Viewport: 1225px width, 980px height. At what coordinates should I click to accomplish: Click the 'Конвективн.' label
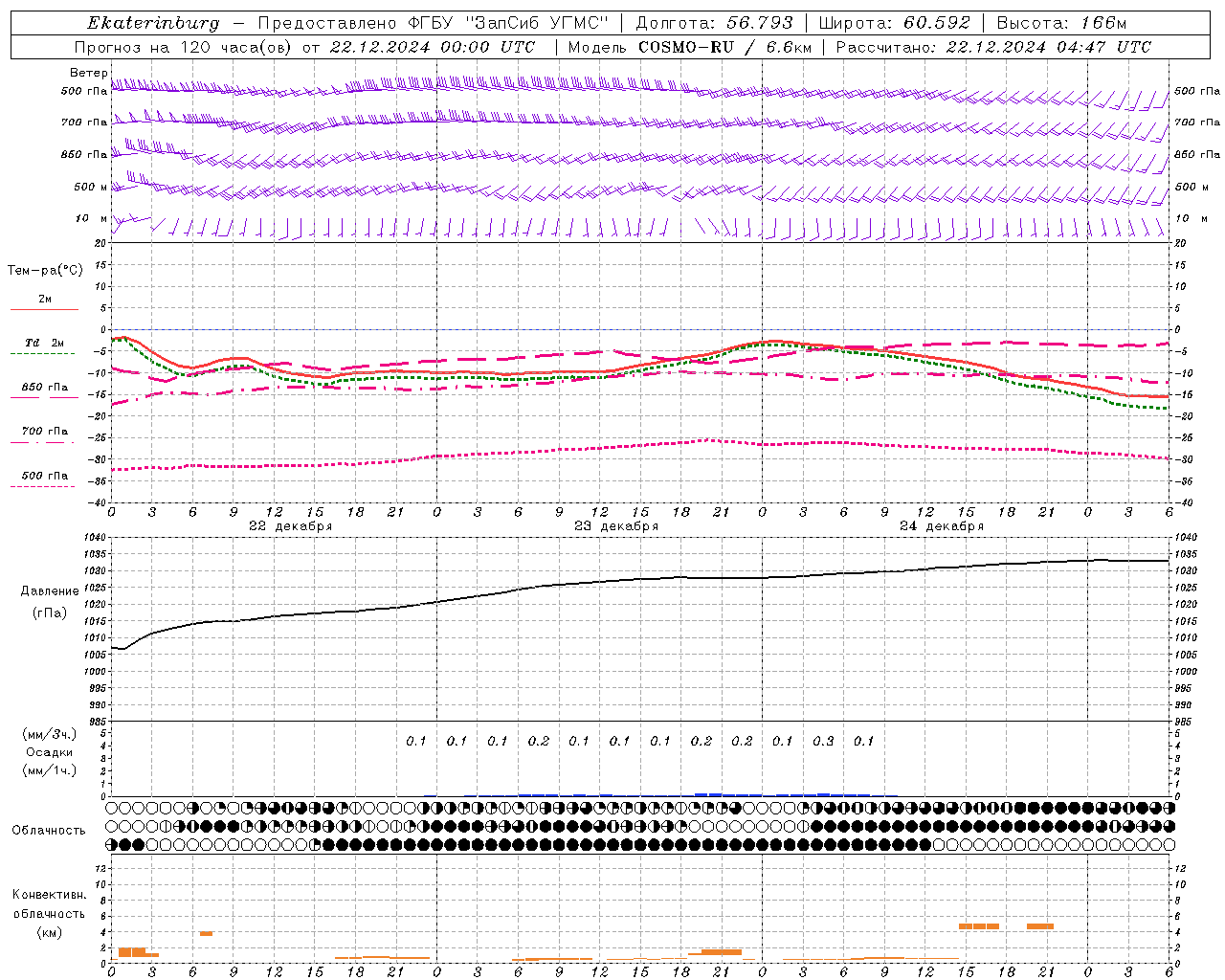pyautogui.click(x=49, y=895)
